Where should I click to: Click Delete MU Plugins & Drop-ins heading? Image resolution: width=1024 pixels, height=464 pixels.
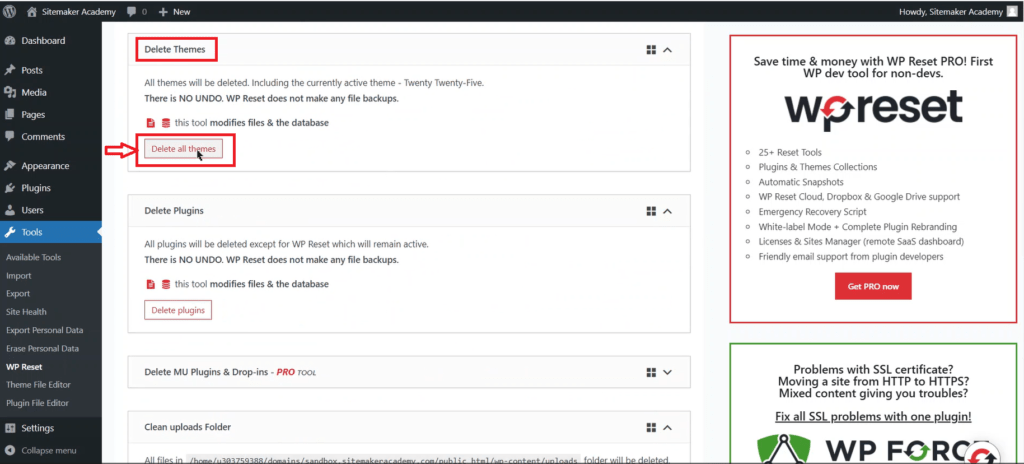pos(231,372)
